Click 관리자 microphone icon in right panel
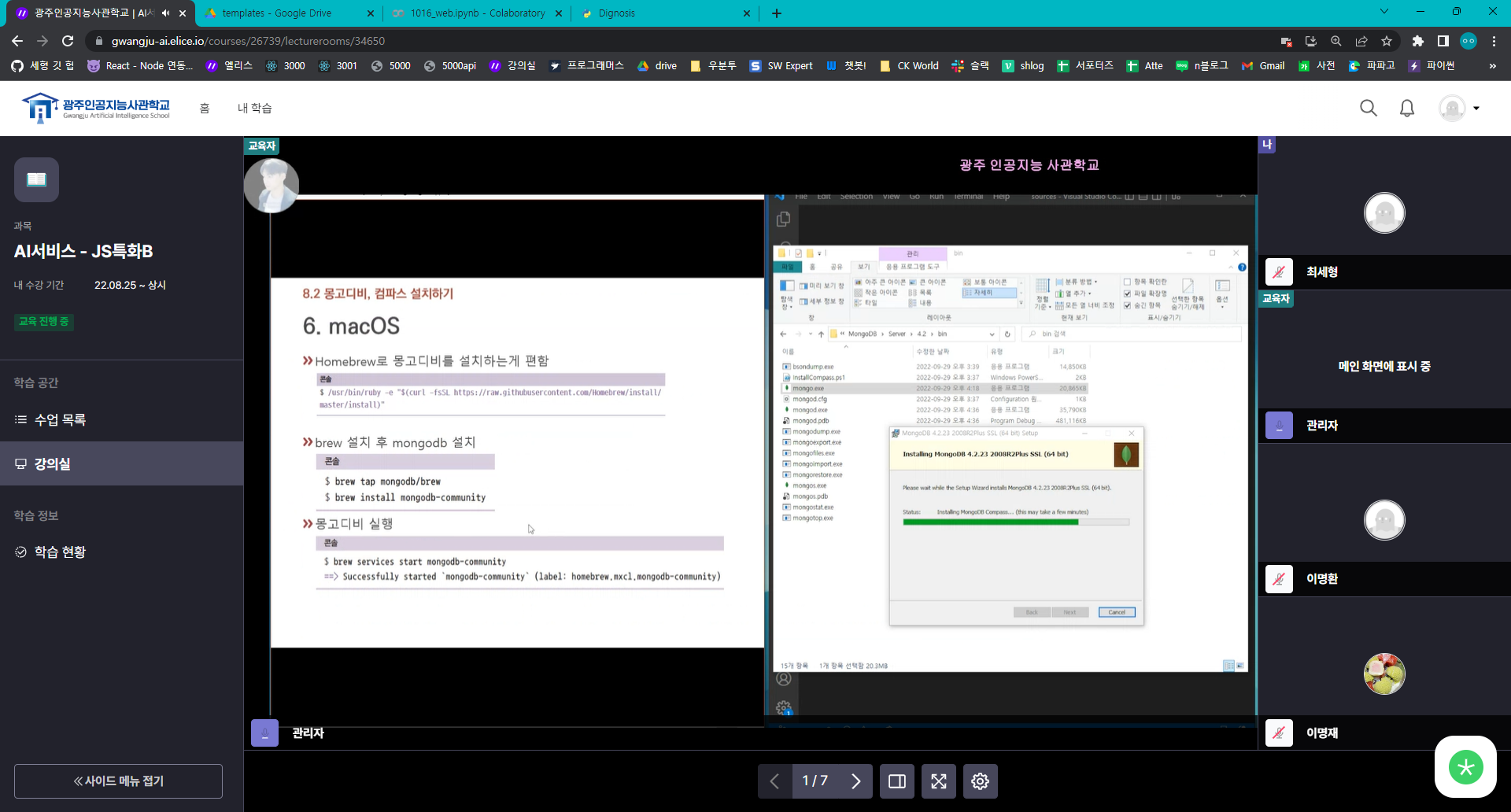The image size is (1511, 812). (x=1279, y=426)
